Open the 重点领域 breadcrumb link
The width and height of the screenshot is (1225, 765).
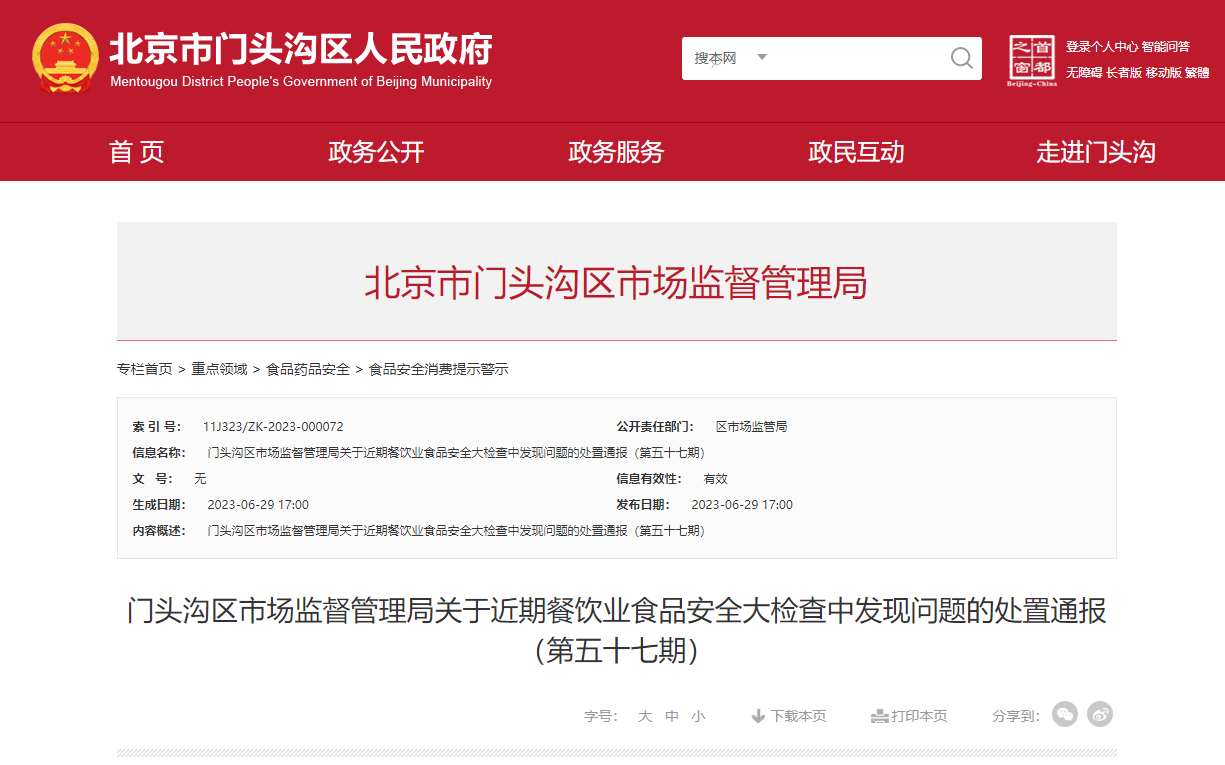tap(219, 369)
